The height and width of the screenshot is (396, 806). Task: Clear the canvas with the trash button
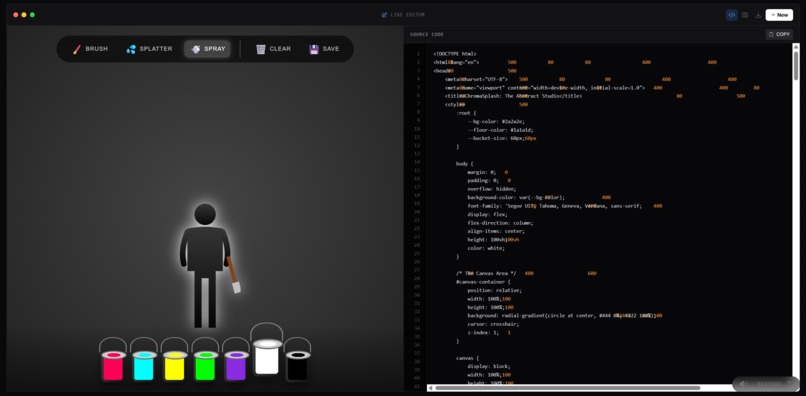click(273, 49)
